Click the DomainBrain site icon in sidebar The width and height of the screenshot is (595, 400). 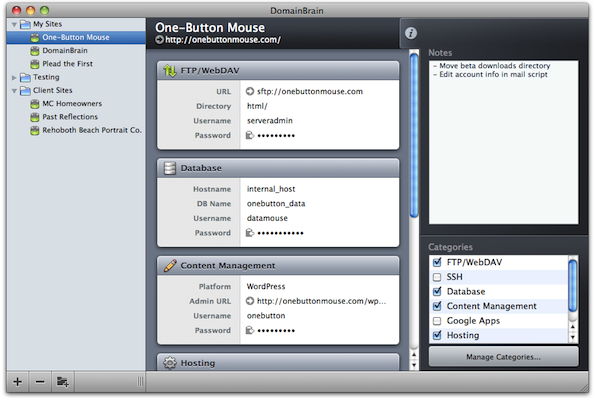pos(35,51)
